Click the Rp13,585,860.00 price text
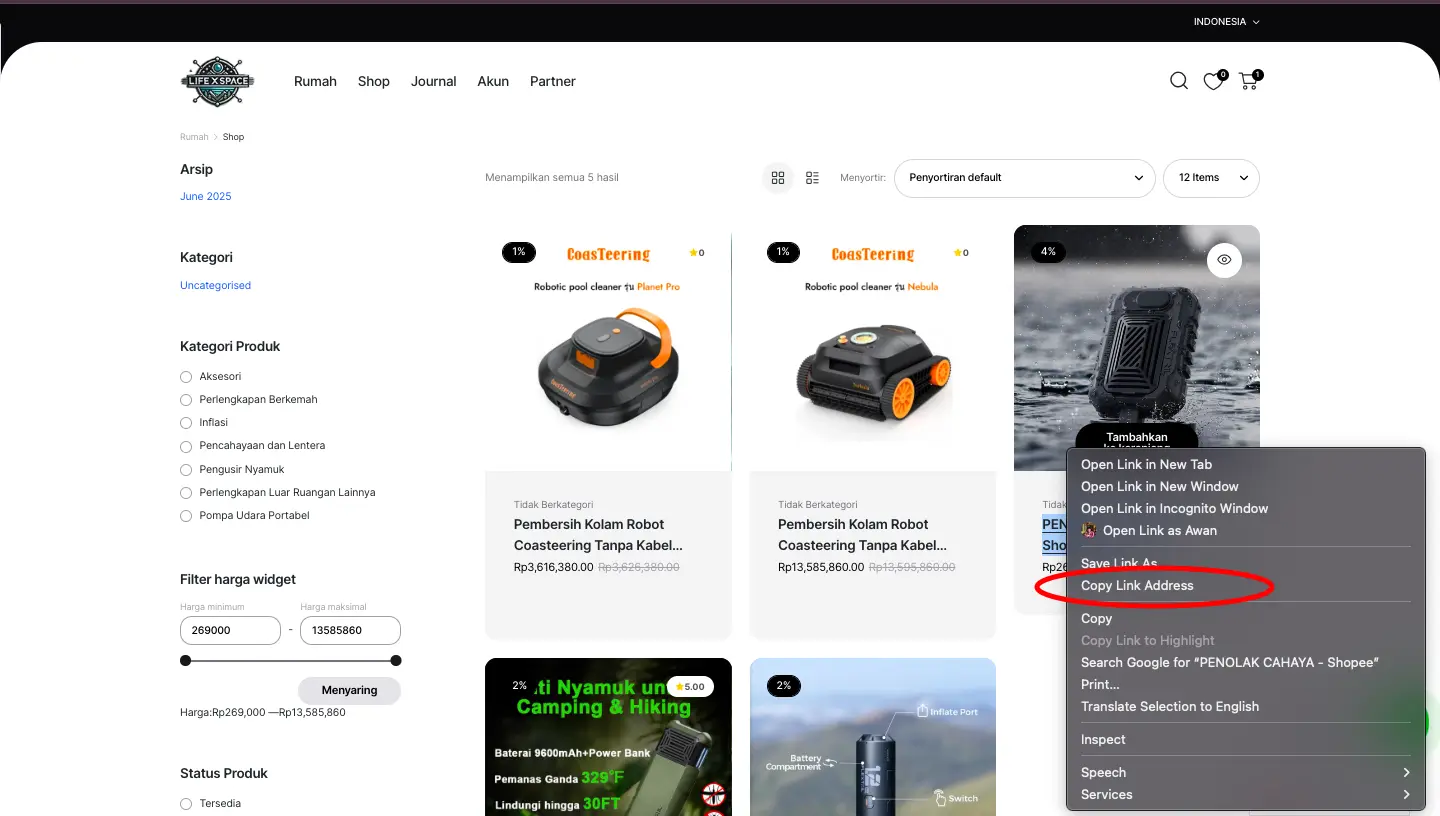Screen dimensions: 1440x816 pyautogui.click(x=821, y=567)
